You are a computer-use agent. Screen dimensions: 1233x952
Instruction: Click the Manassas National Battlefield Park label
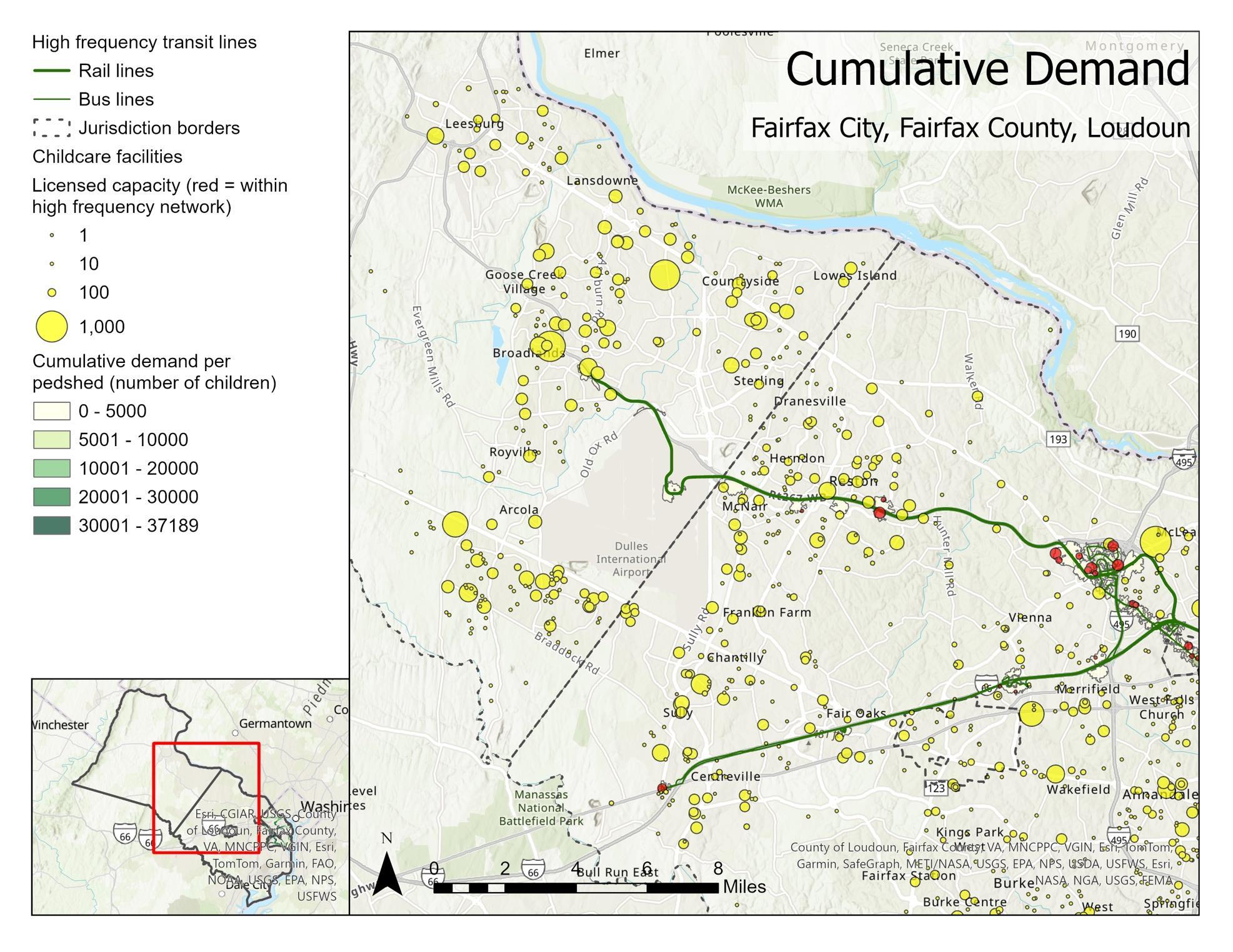click(x=541, y=808)
